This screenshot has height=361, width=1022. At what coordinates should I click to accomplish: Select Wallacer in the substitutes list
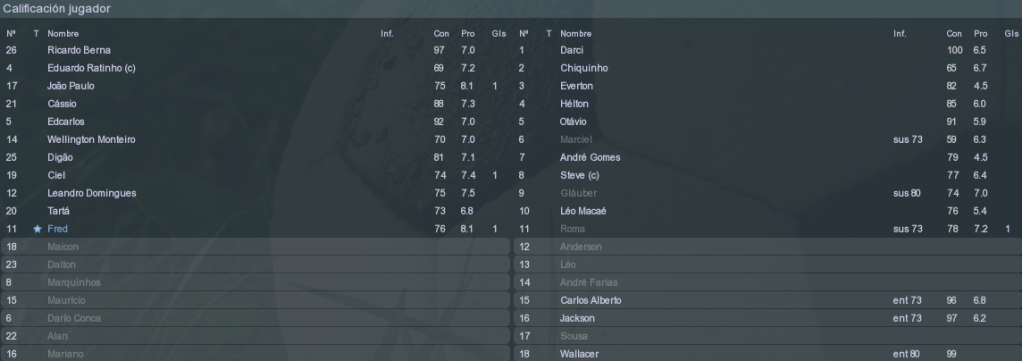(x=768, y=354)
